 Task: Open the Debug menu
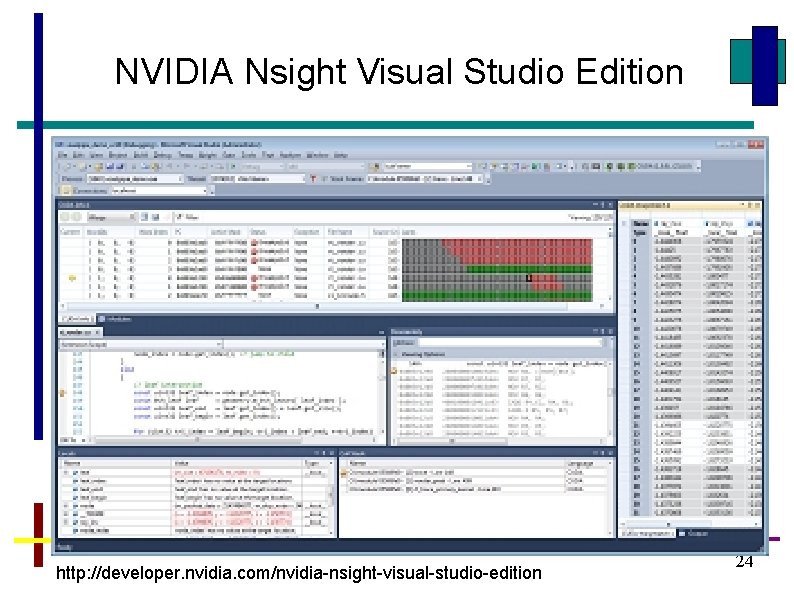coord(163,155)
